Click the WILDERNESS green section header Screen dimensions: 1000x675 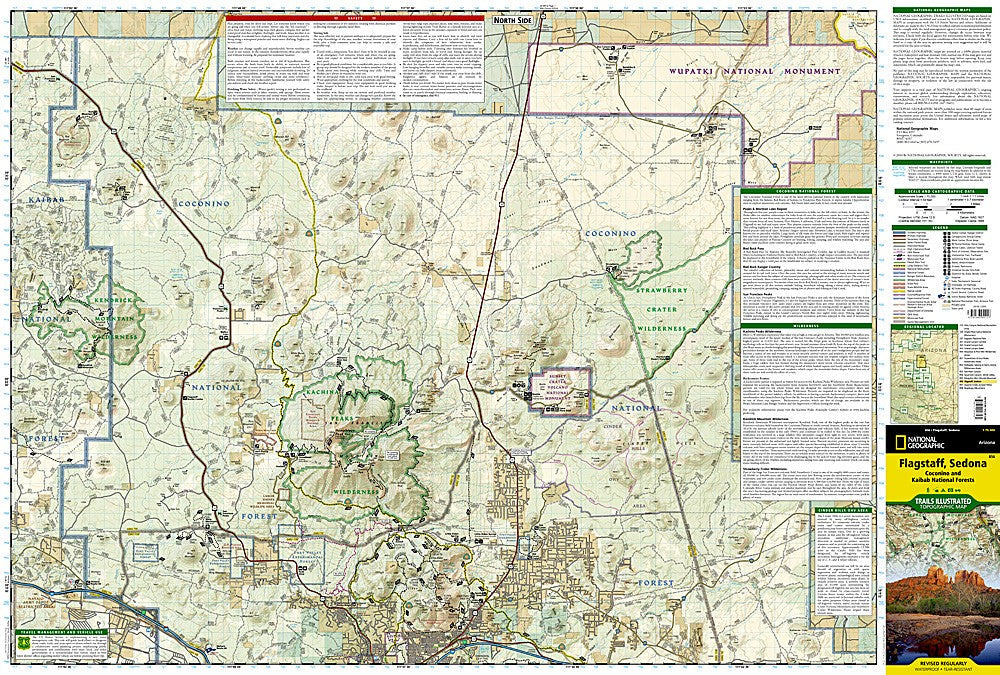807,325
